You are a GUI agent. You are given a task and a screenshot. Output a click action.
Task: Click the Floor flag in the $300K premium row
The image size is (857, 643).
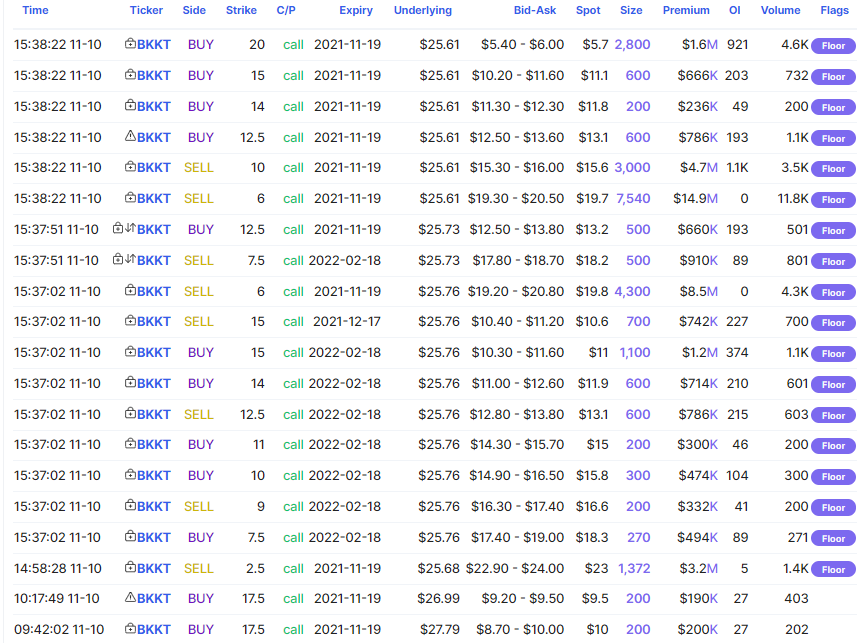point(833,446)
